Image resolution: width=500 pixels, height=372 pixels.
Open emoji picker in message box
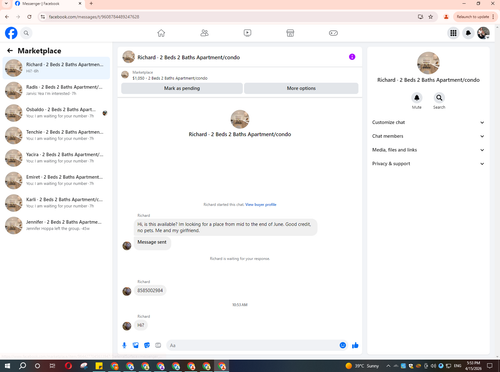coord(343,345)
